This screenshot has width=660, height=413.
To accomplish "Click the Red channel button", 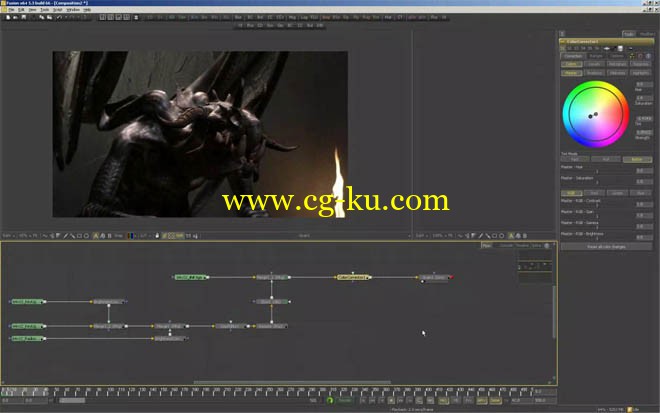I will click(594, 193).
